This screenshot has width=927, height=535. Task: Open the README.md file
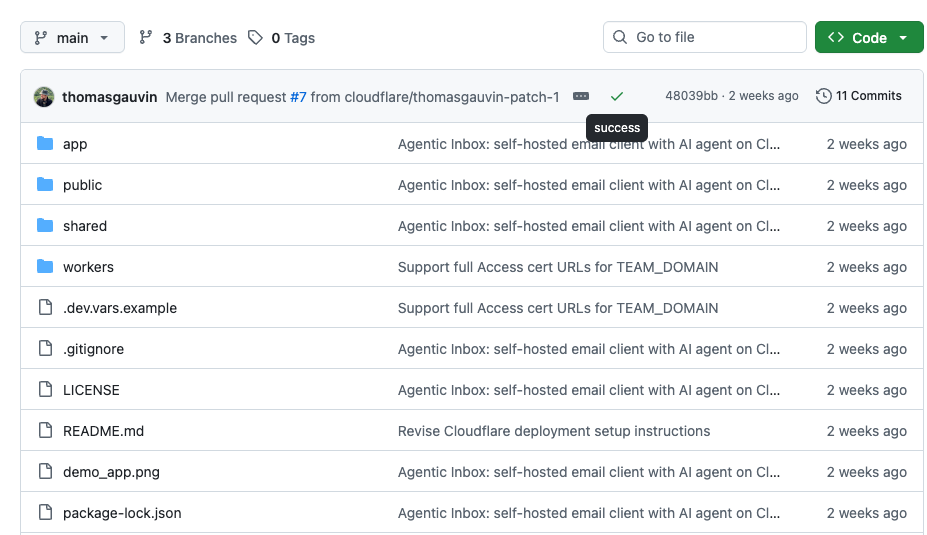[x=103, y=431]
